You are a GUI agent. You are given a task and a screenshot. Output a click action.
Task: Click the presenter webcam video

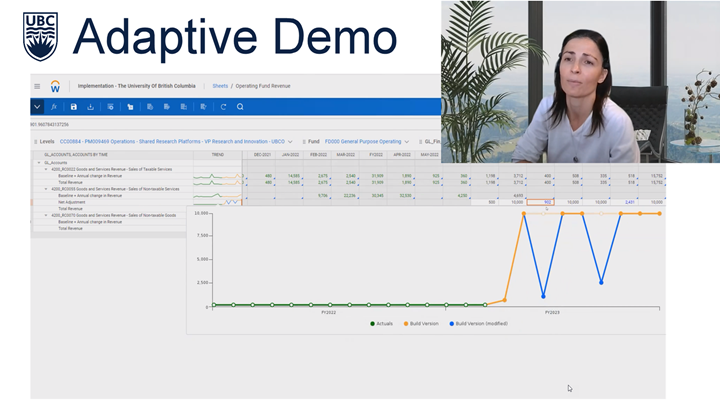(580, 82)
